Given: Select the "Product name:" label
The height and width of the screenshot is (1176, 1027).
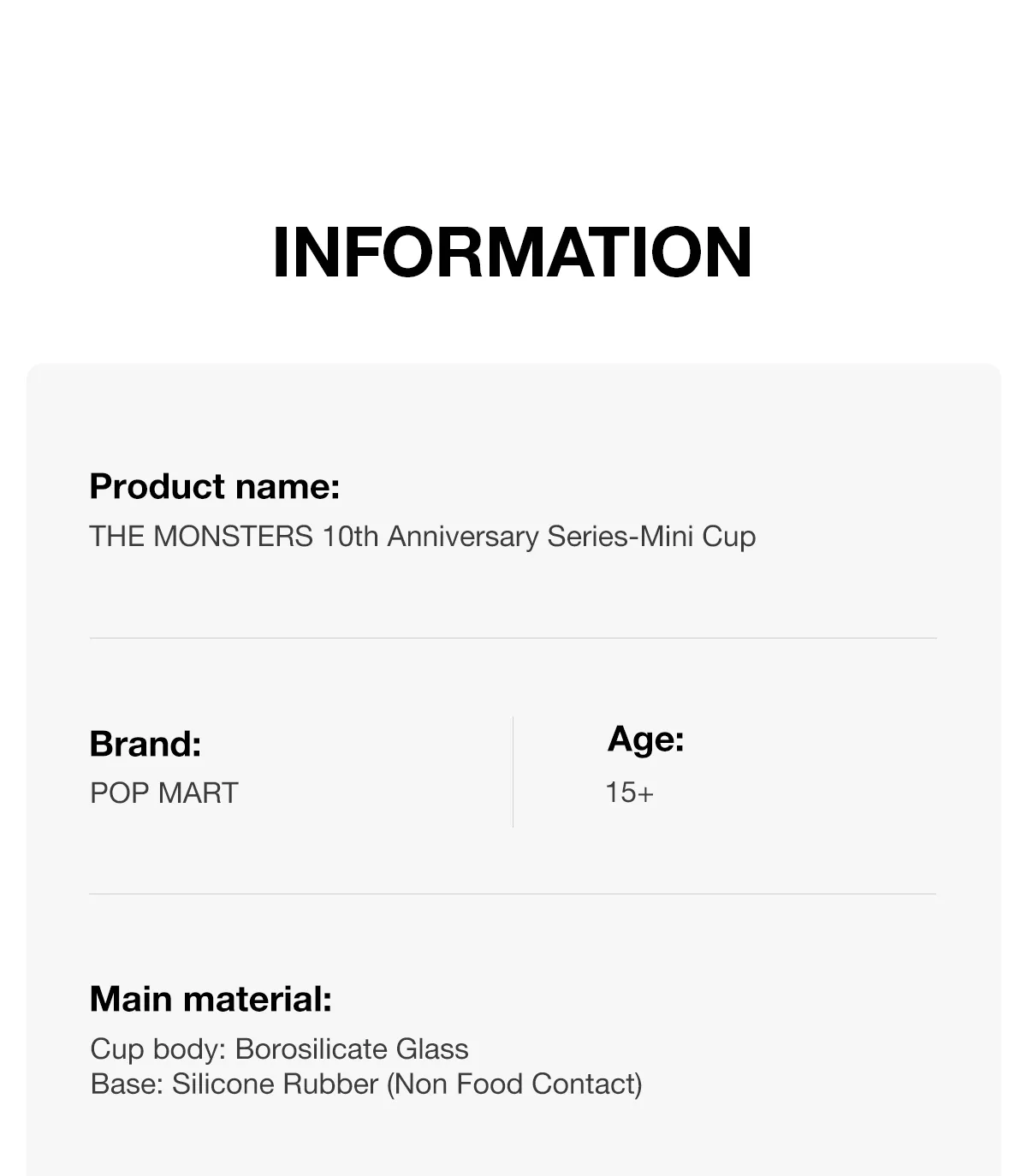Looking at the screenshot, I should (215, 486).
